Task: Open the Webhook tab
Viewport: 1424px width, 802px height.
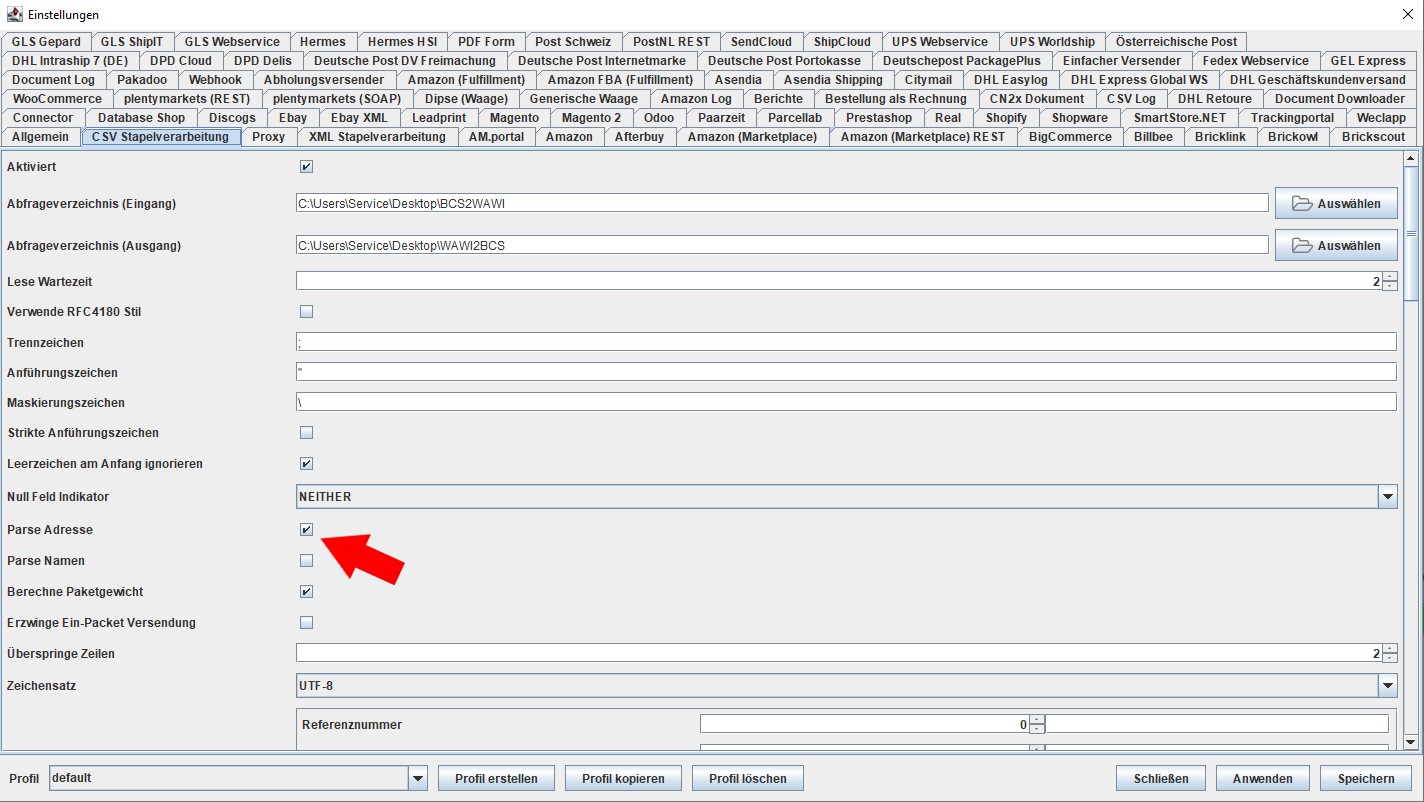Action: (x=215, y=80)
